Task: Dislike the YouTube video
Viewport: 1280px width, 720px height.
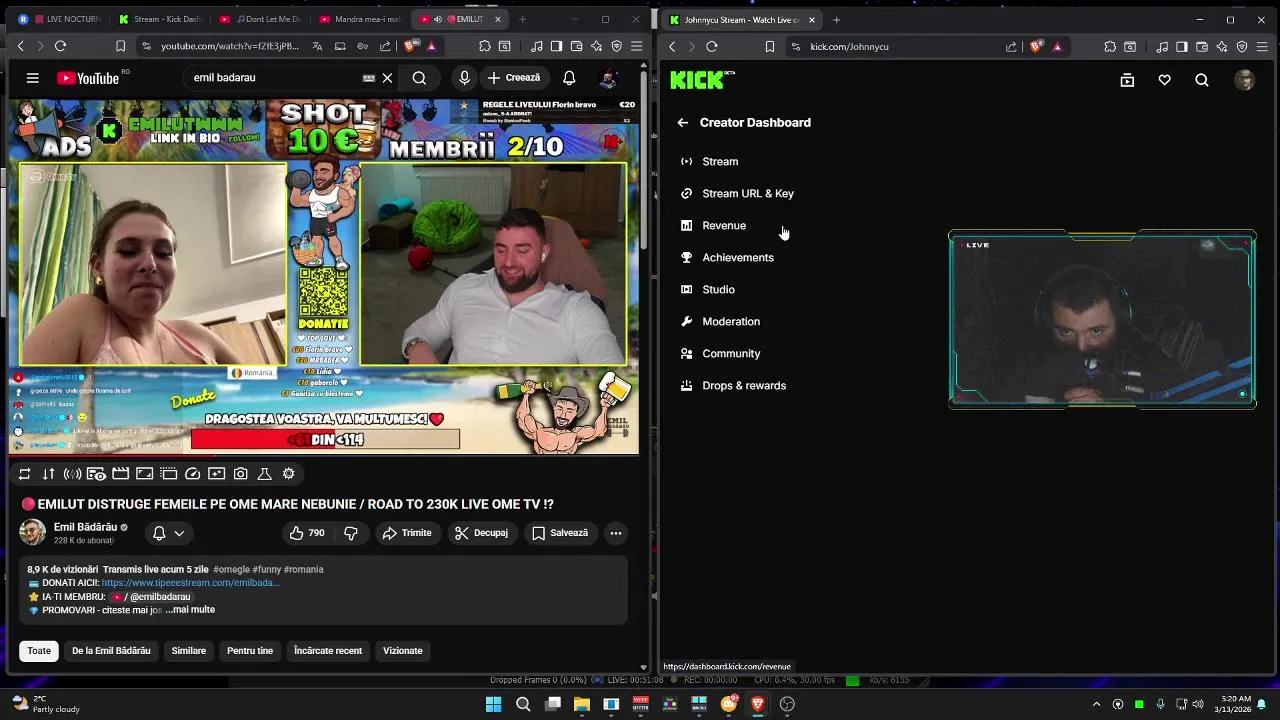Action: pos(351,533)
